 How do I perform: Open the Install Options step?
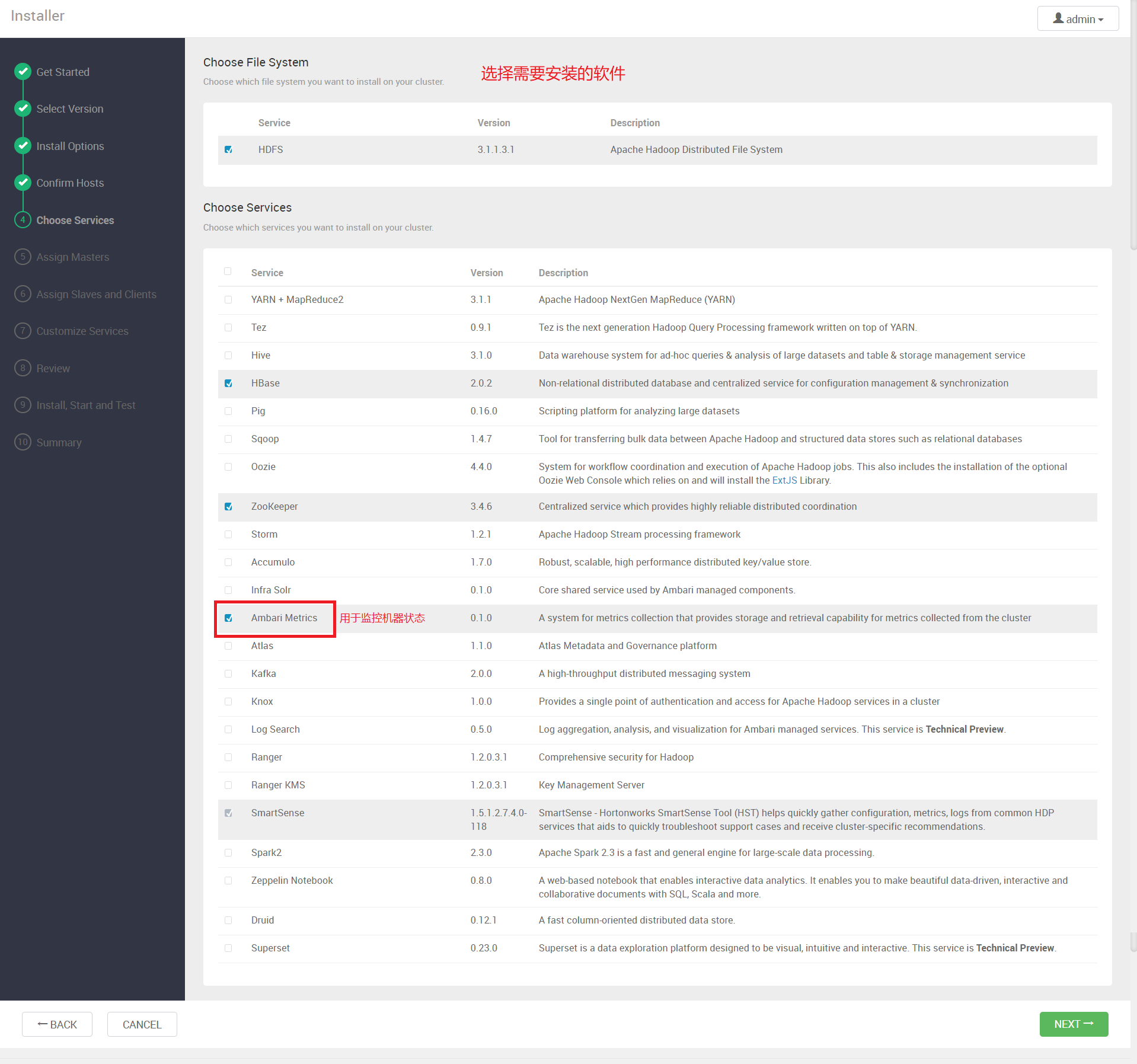(x=70, y=146)
